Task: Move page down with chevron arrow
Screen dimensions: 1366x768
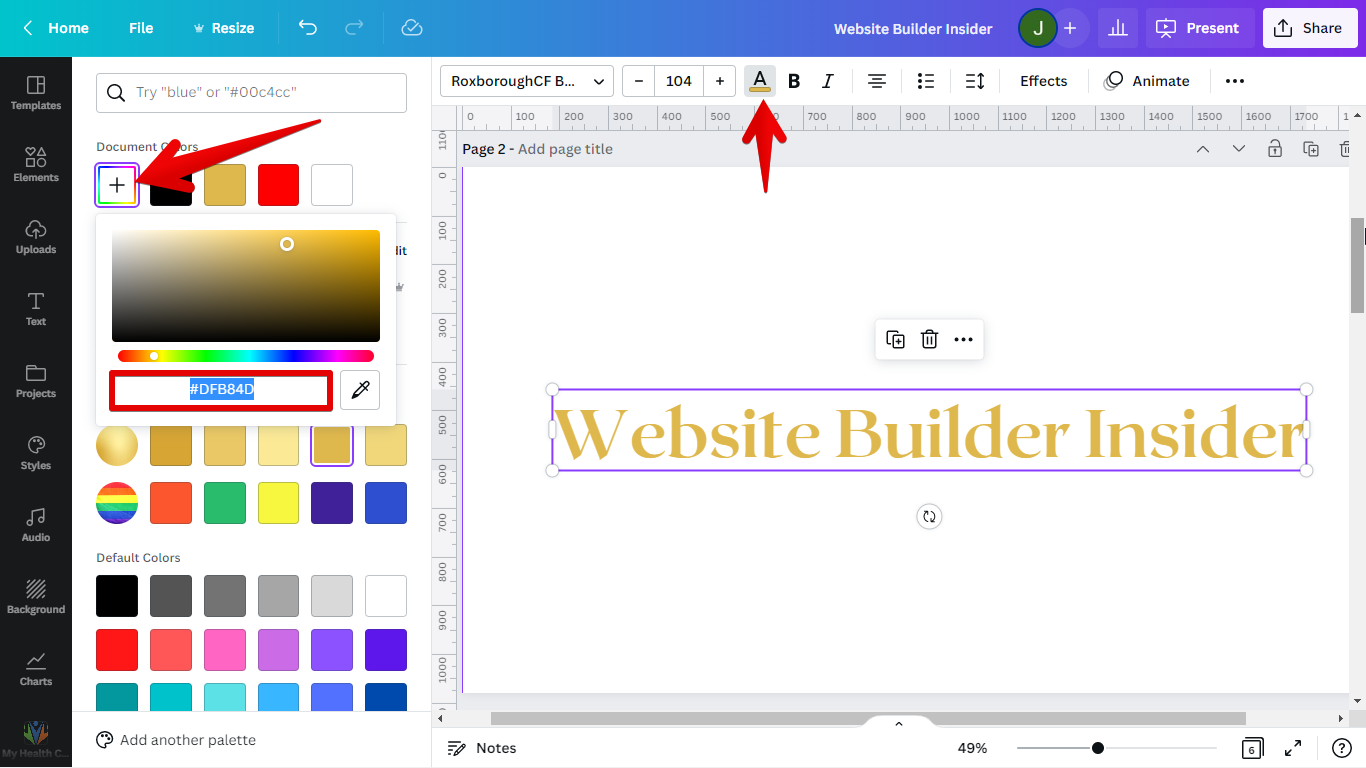Action: coord(1239,149)
